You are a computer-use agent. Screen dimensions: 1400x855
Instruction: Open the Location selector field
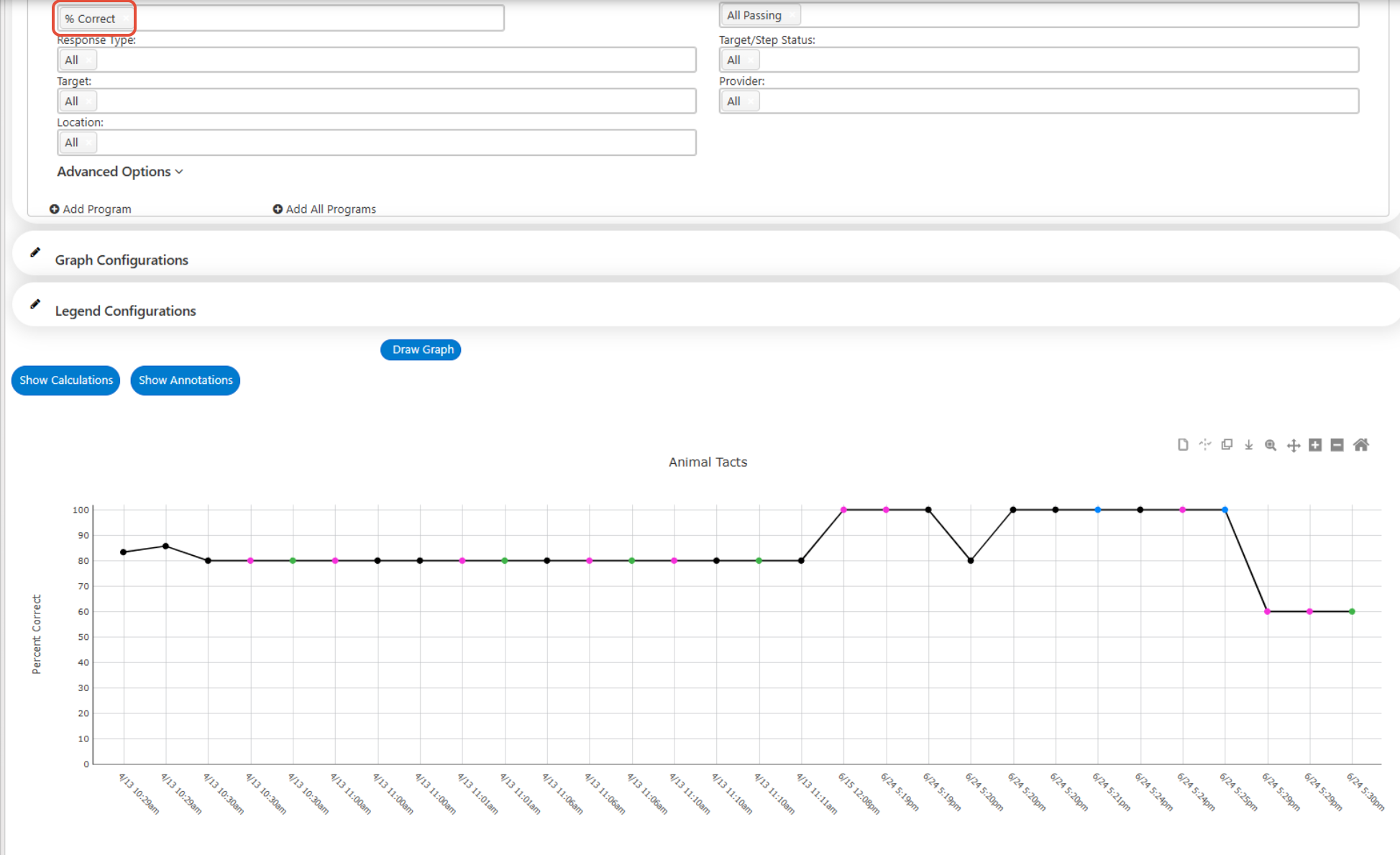(377, 142)
